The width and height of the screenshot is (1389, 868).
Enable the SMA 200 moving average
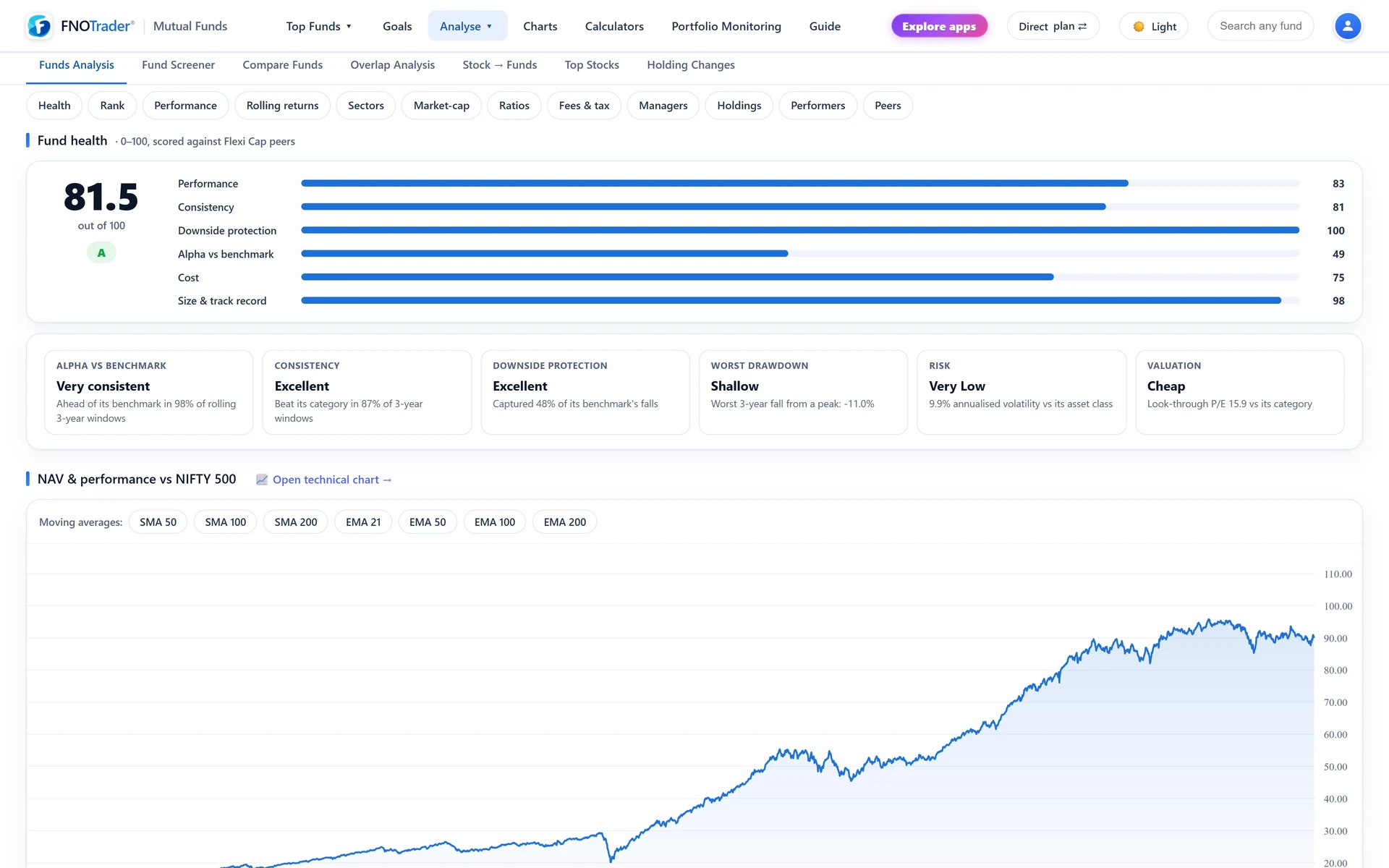click(295, 522)
